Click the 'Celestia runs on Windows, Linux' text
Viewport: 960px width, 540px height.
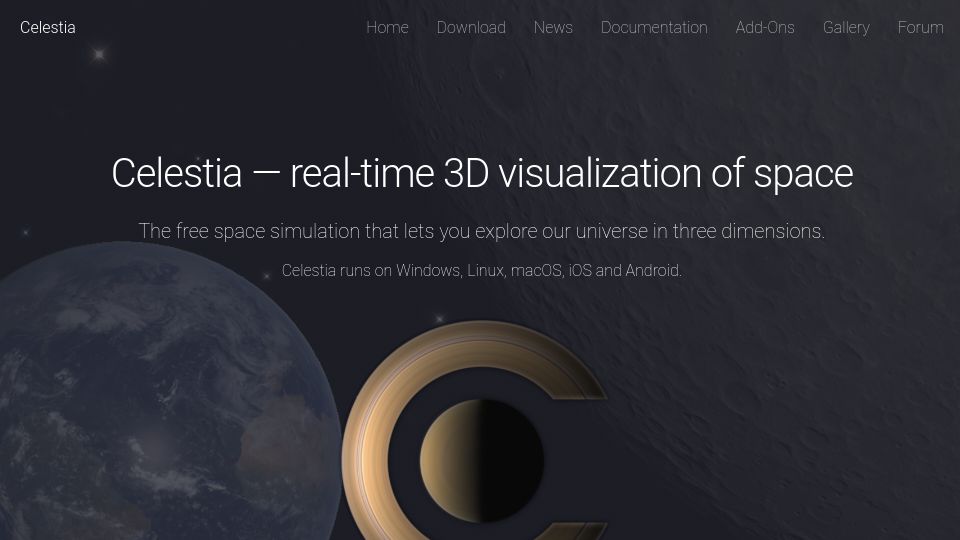click(x=482, y=270)
